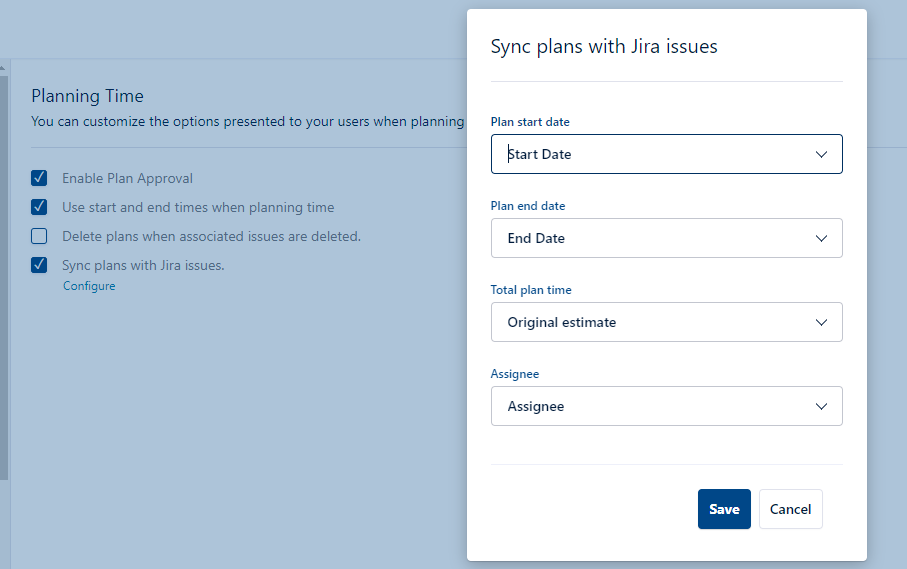Open the Start Date dropdown
The image size is (907, 569).
point(666,154)
